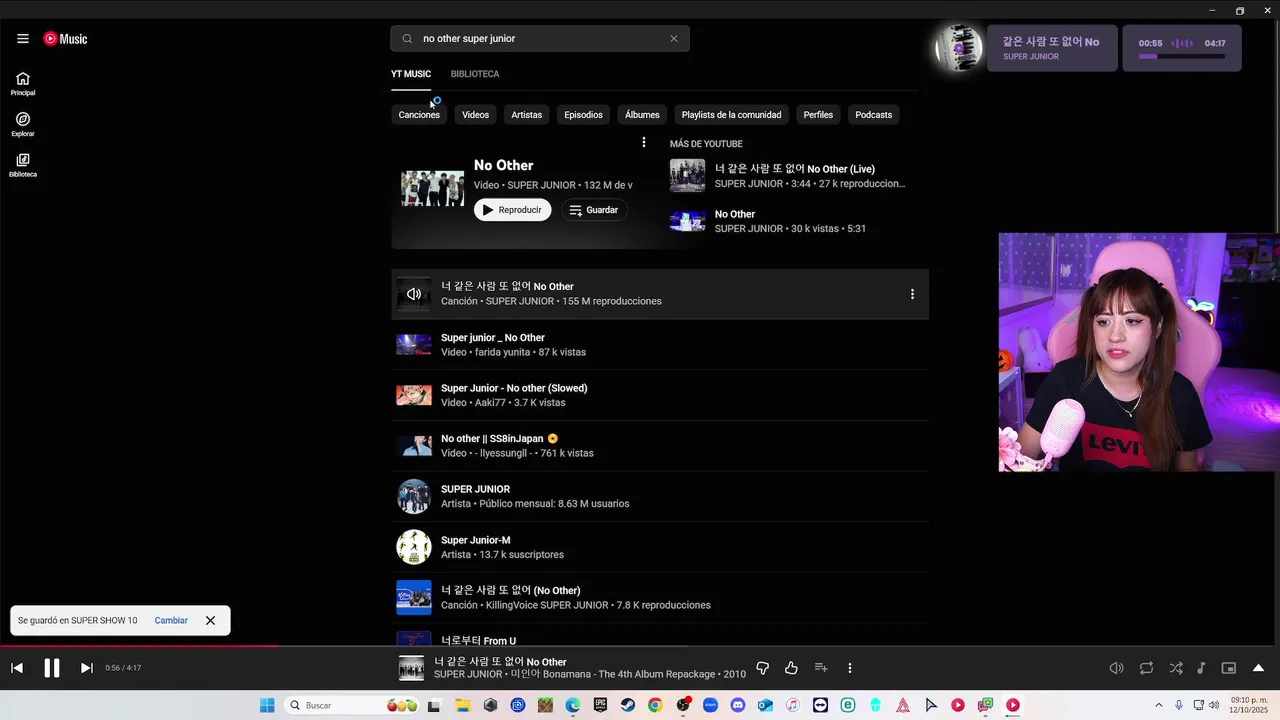This screenshot has height=720, width=1280.
Task: Open Epic Games Launcher from taskbar
Action: [x=600, y=706]
